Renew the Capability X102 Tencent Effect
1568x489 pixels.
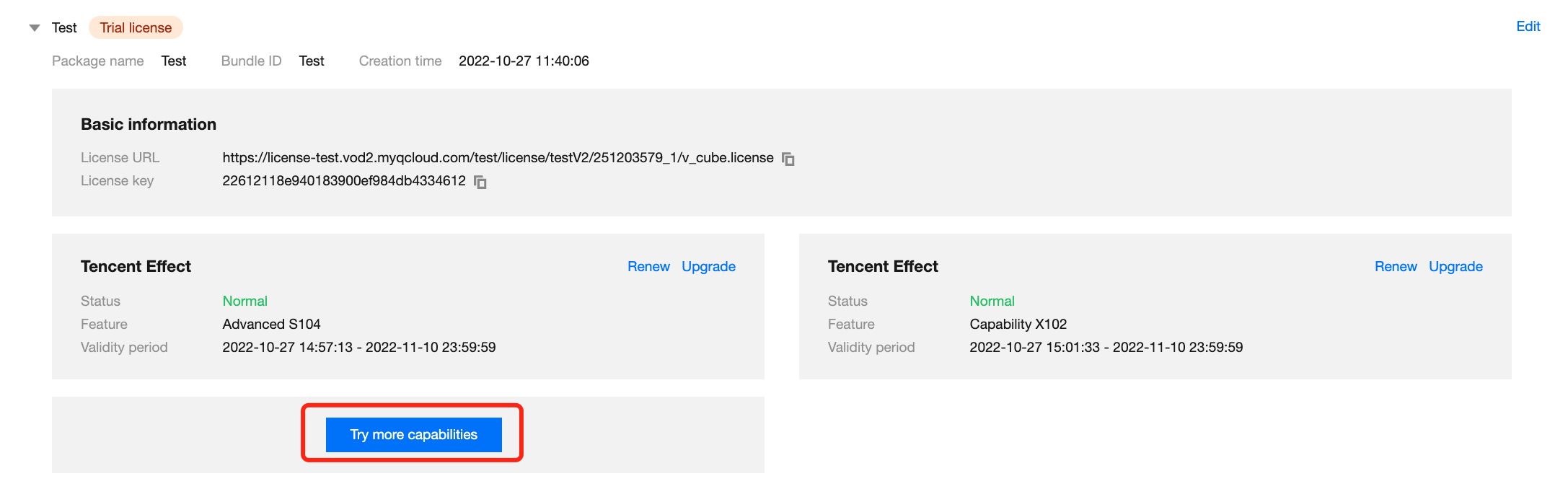coord(1395,267)
